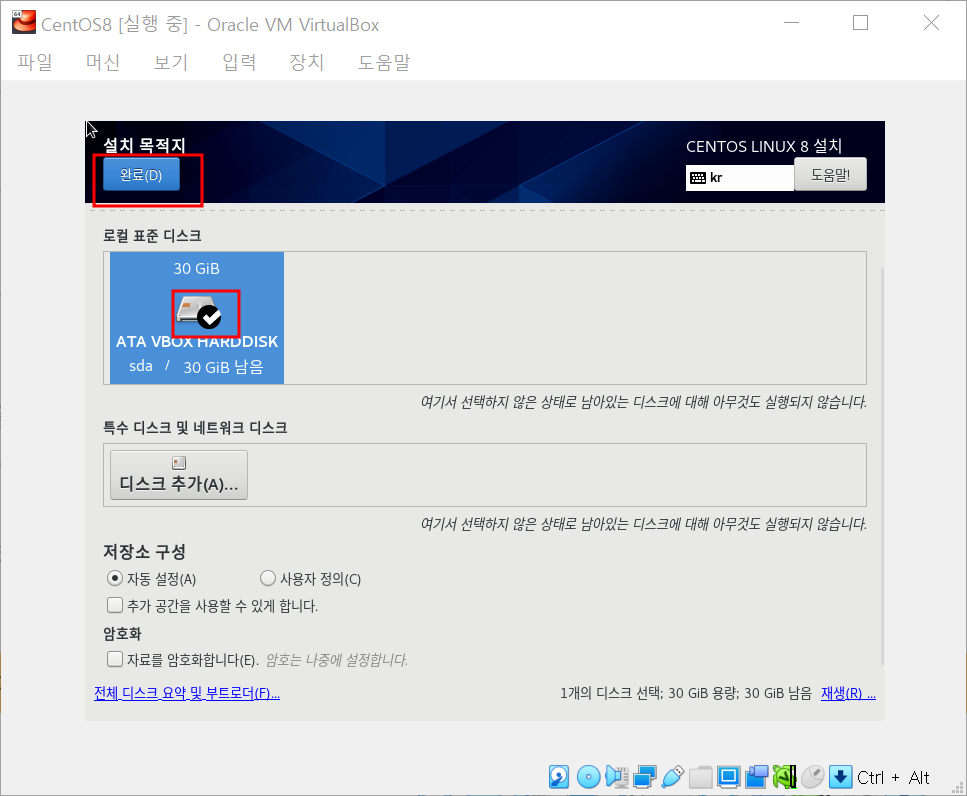
Task: Select the automatic configuration radio button
Action: tap(115, 578)
